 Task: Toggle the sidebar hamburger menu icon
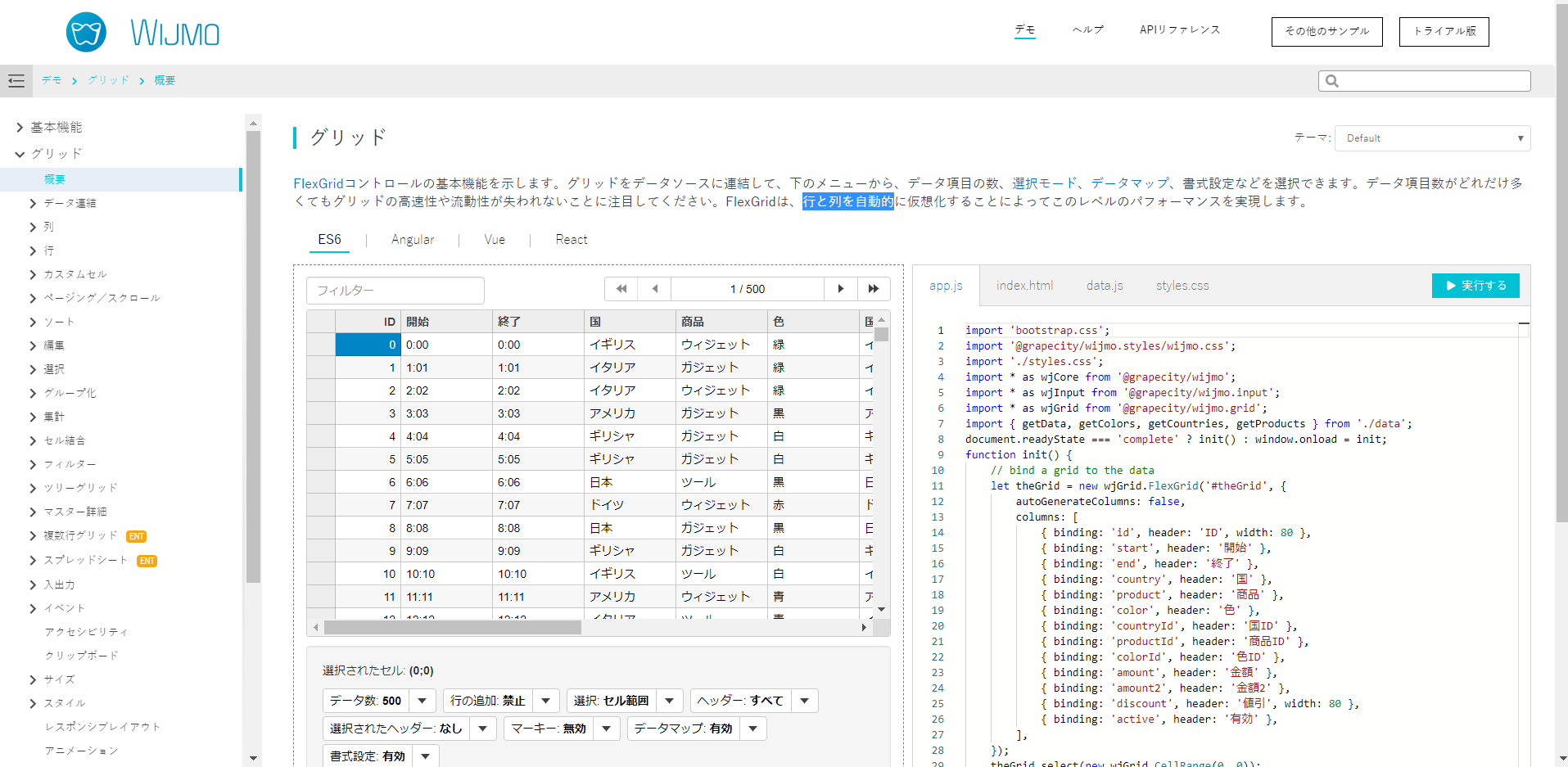tap(16, 81)
